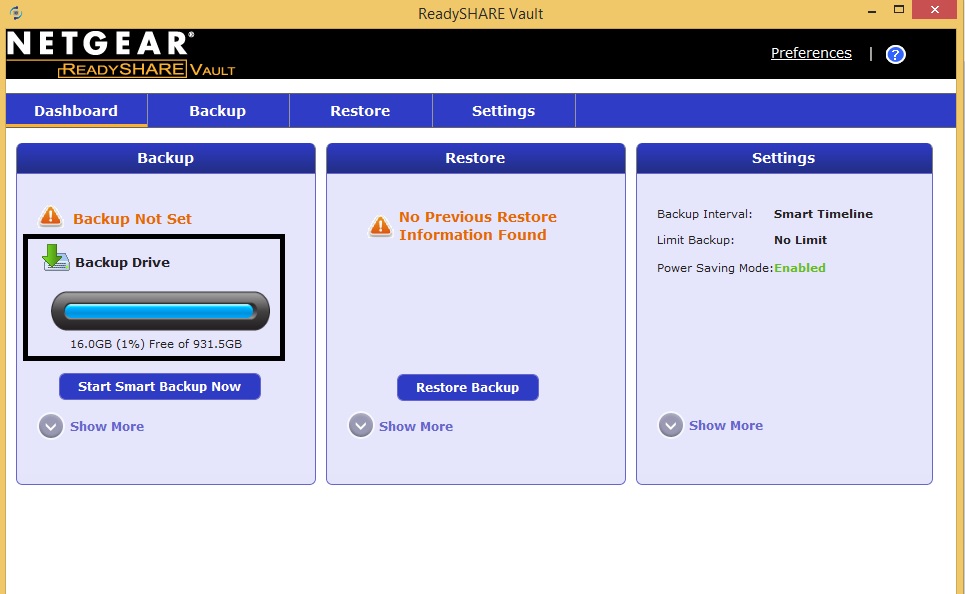Click 16.0GB (1%) Free of 931.5GB text
The image size is (965, 594).
(x=156, y=344)
